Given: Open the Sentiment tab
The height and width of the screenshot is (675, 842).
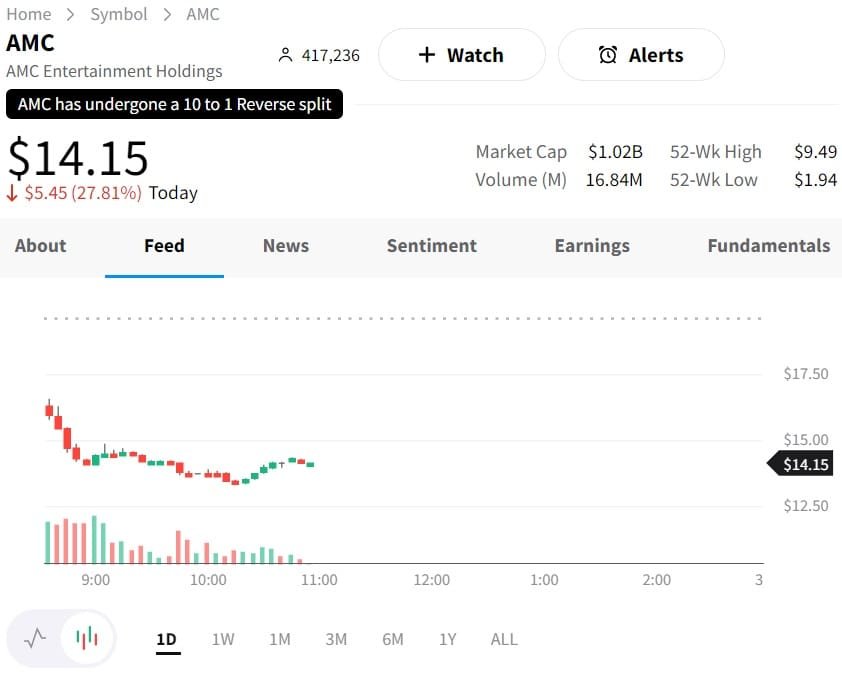Looking at the screenshot, I should pyautogui.click(x=432, y=246).
